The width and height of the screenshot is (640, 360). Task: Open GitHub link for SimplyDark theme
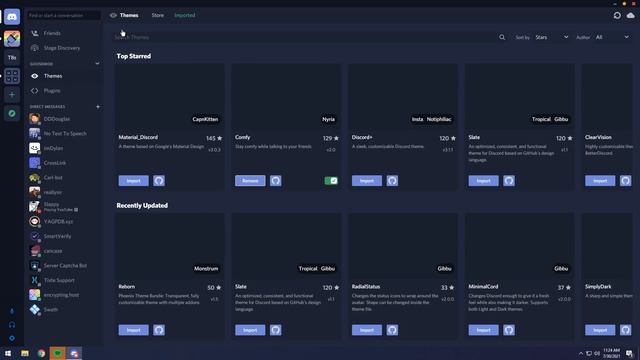click(626, 330)
